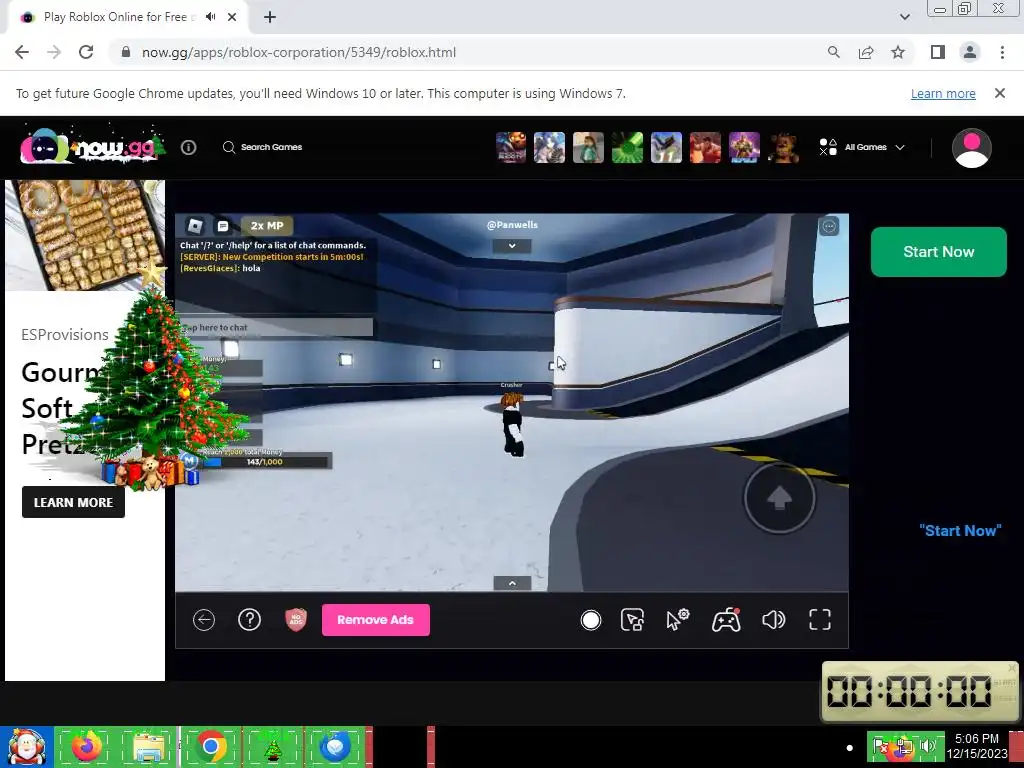Open the help question mark icon

[x=249, y=620]
